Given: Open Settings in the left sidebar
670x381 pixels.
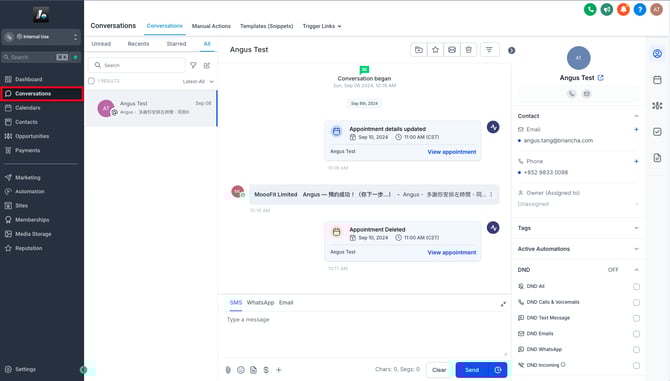Looking at the screenshot, I should pos(26,369).
